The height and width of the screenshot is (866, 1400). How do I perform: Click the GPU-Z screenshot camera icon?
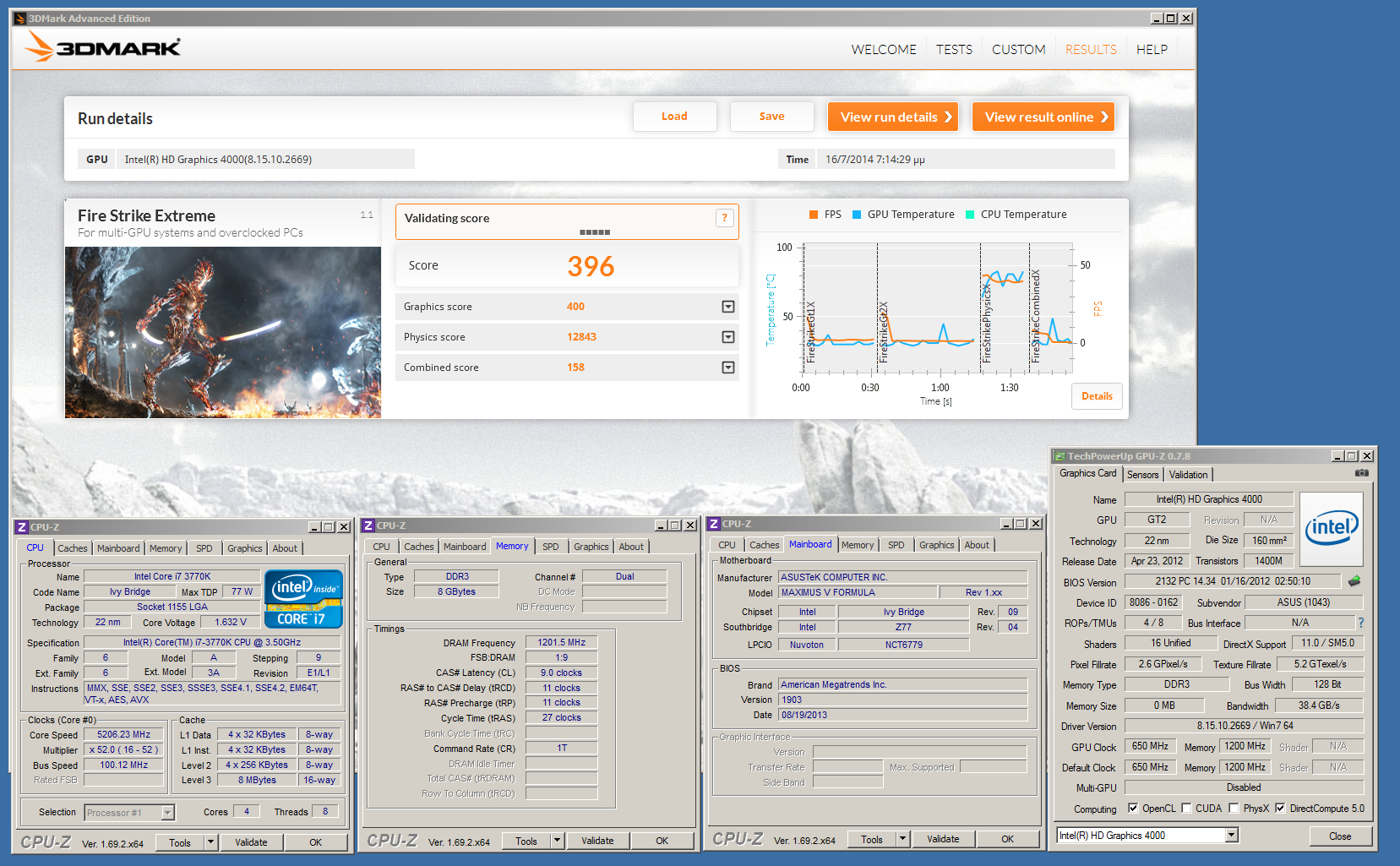coord(1362,473)
